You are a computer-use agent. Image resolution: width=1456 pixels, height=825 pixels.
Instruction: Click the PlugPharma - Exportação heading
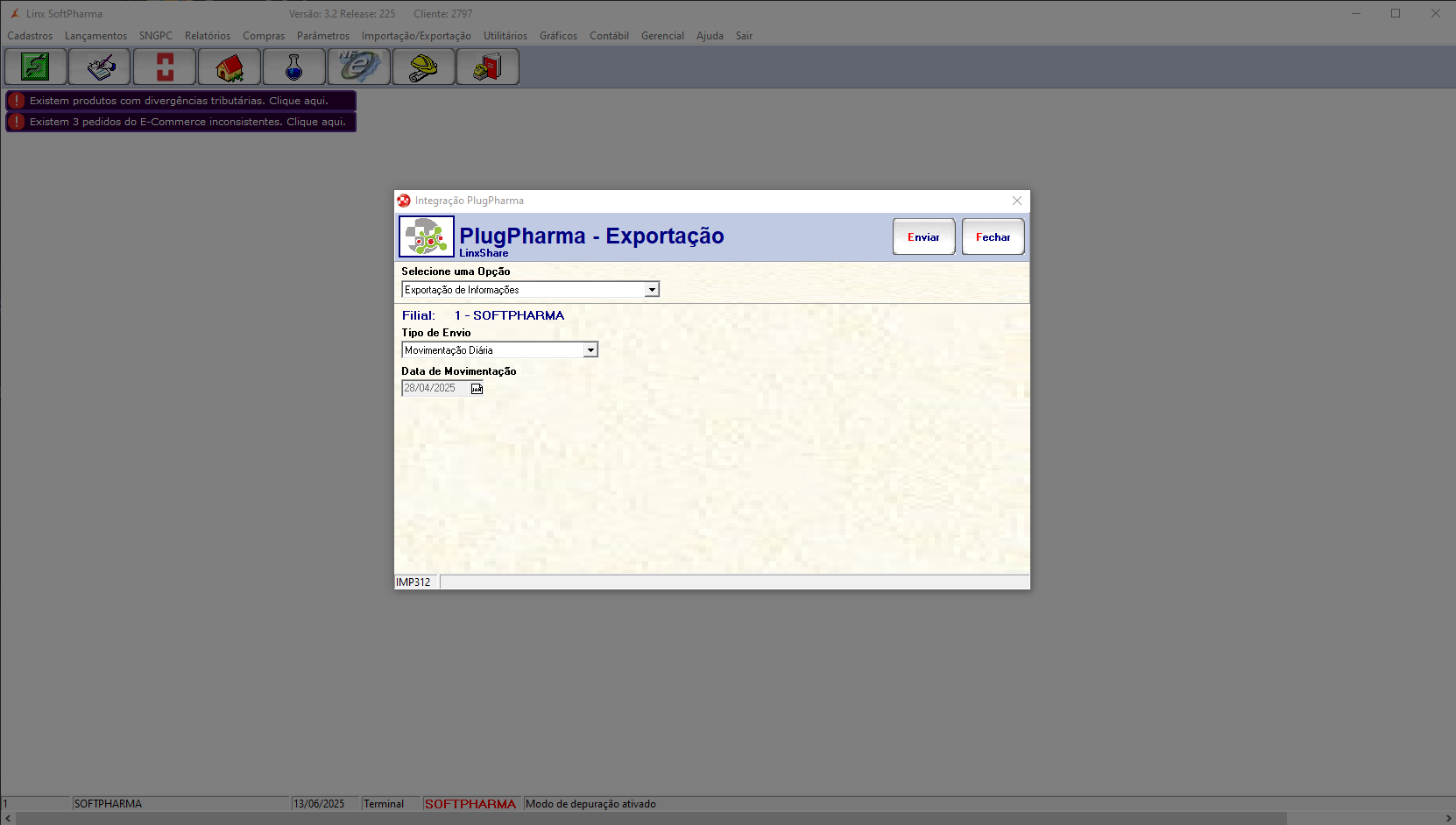point(591,236)
